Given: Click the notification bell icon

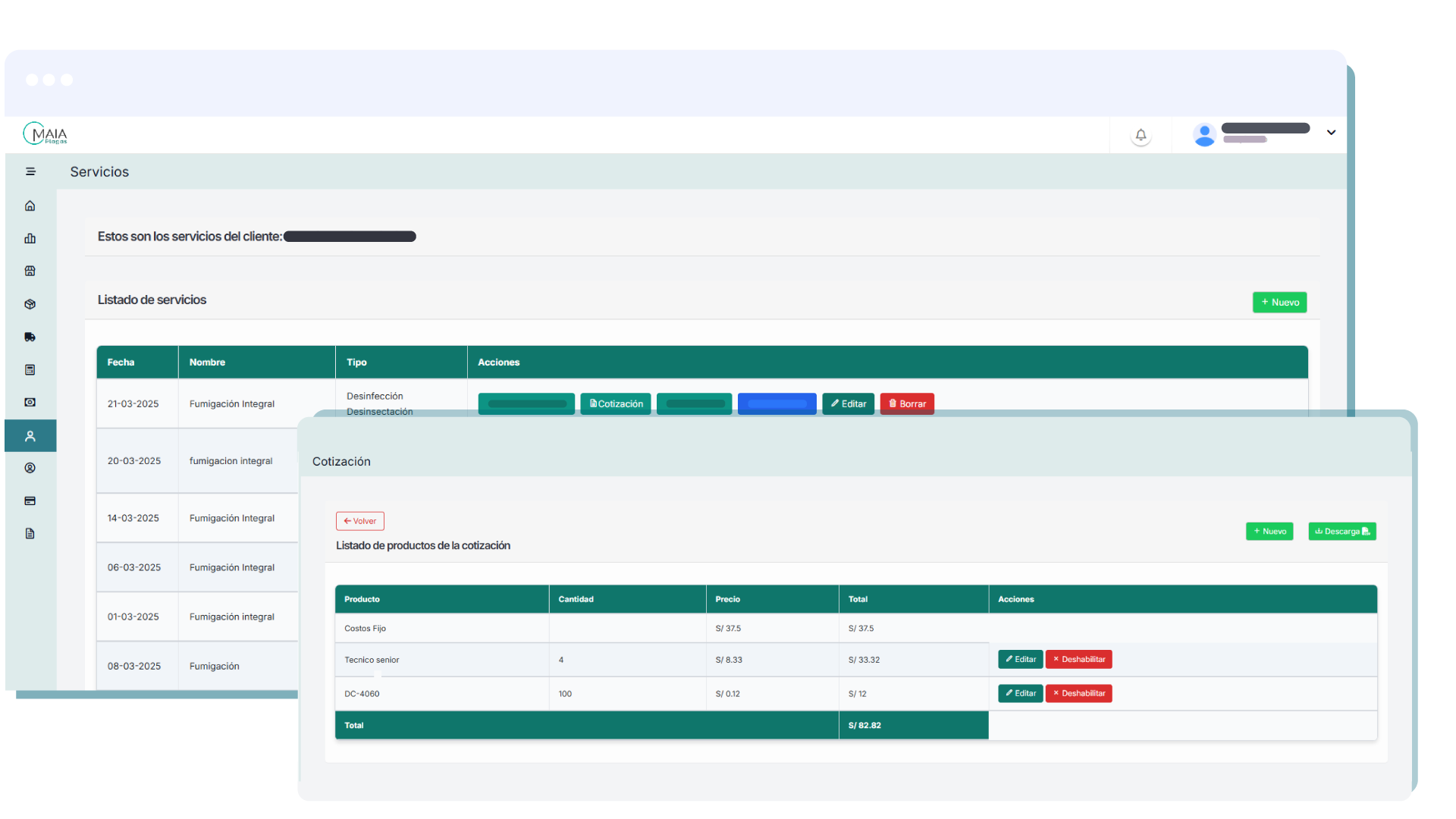Looking at the screenshot, I should [1141, 135].
